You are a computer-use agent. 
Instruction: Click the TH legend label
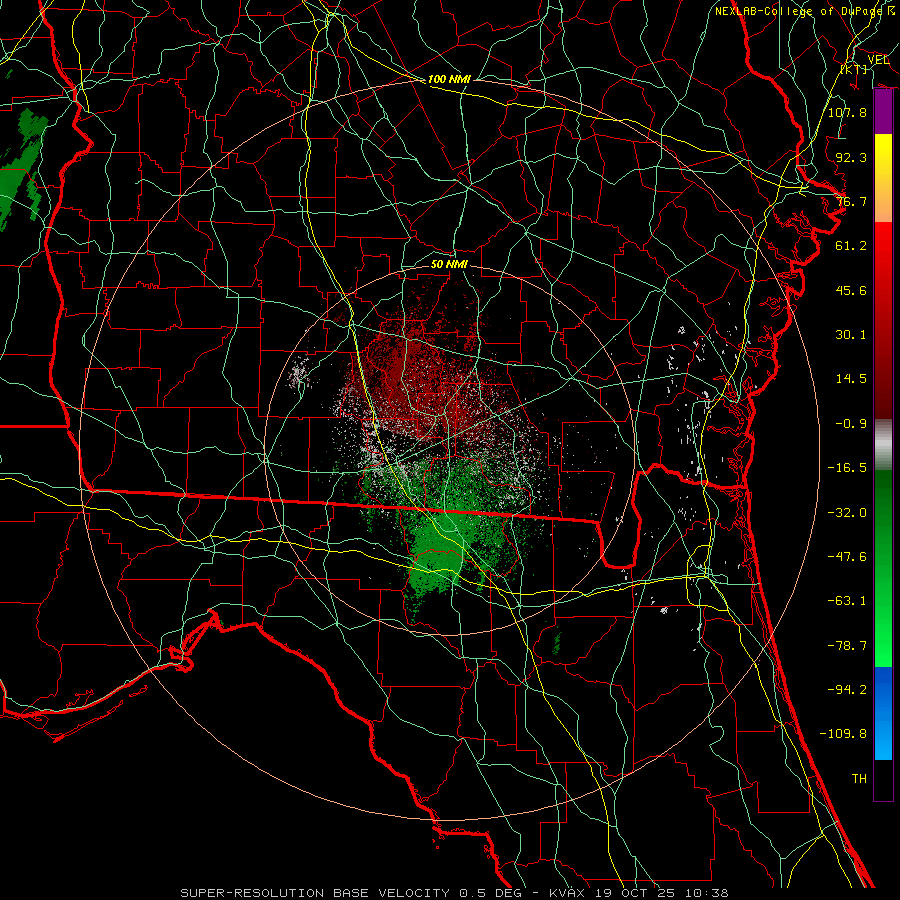(859, 778)
